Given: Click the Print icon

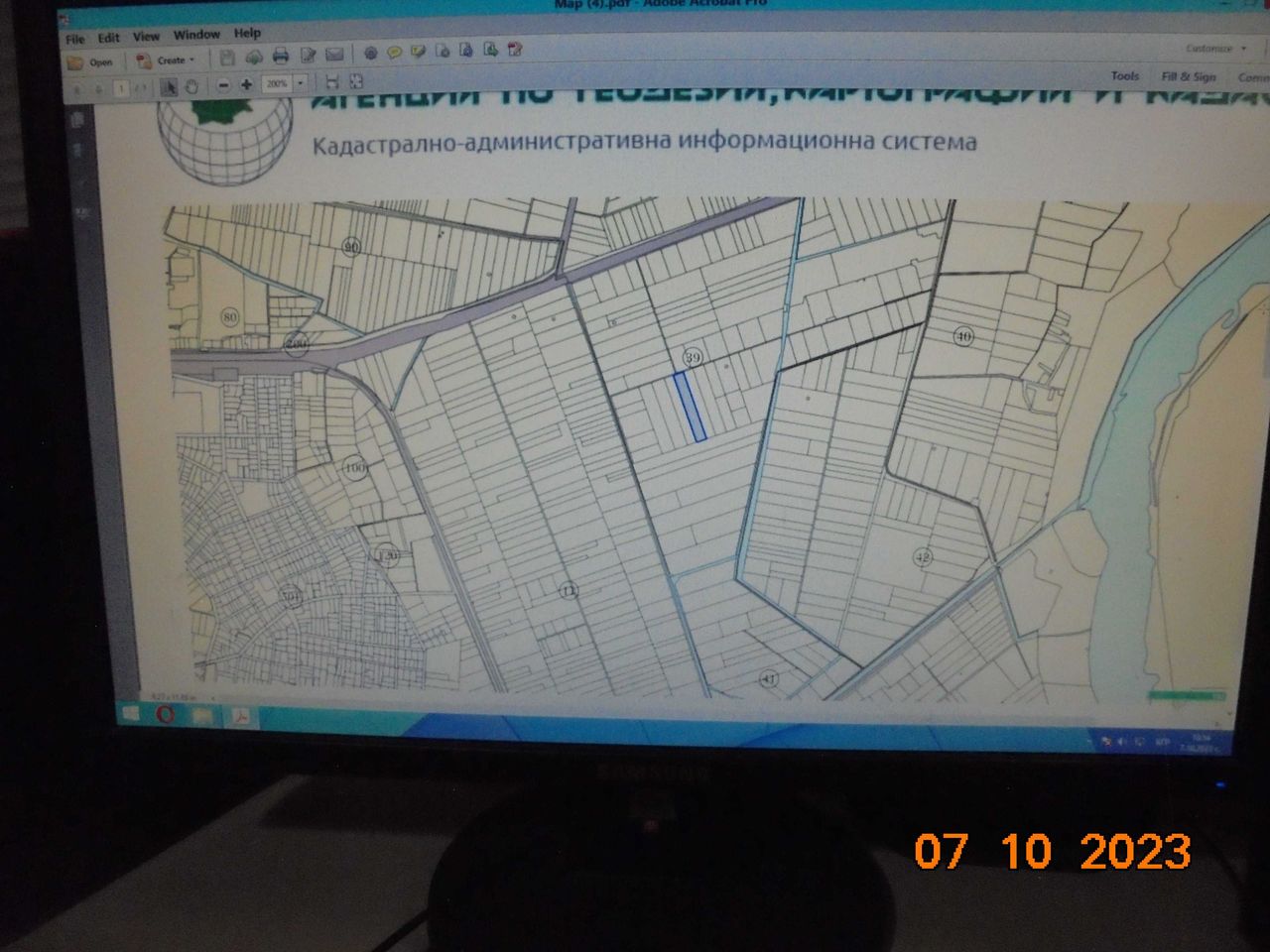Looking at the screenshot, I should click(281, 56).
